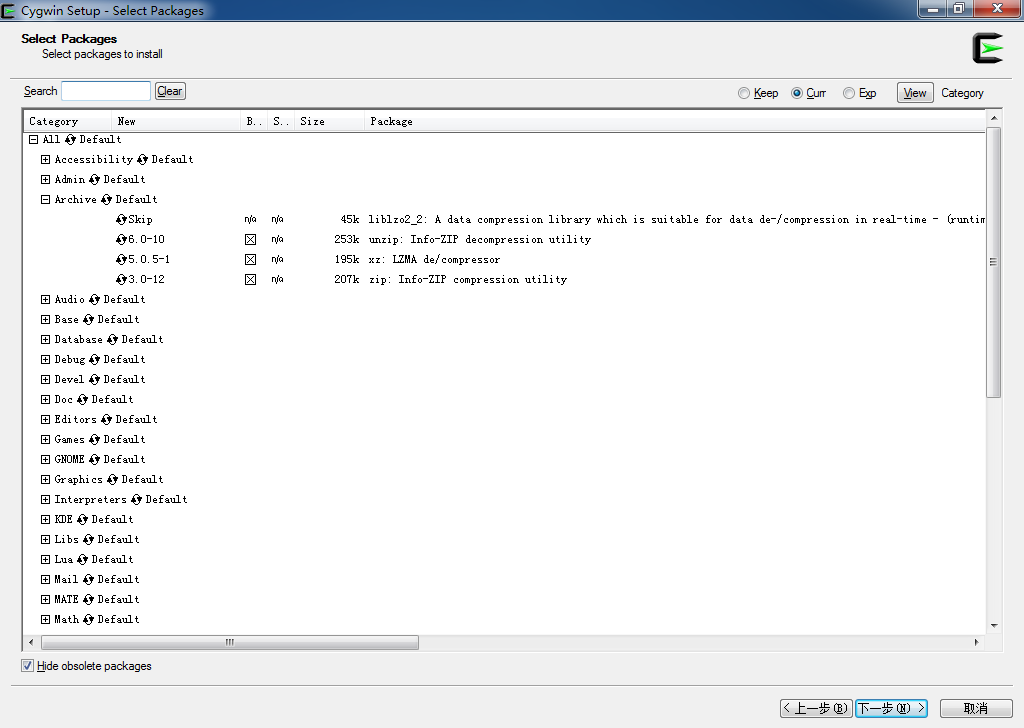Select the 'xz: LZMA de/compressor' package text
Viewport: 1024px width, 728px height.
(434, 260)
